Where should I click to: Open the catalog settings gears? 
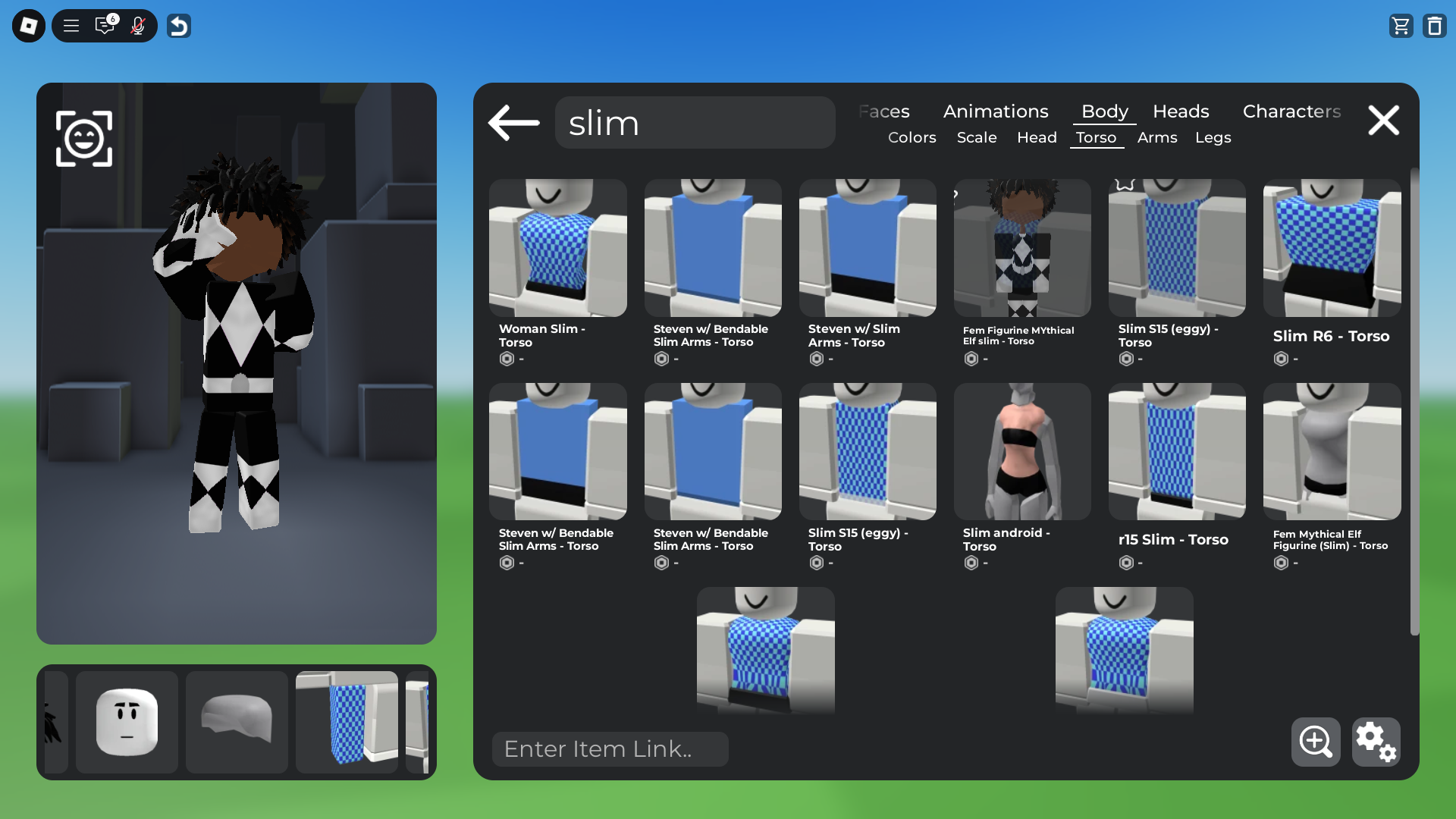coord(1376,742)
